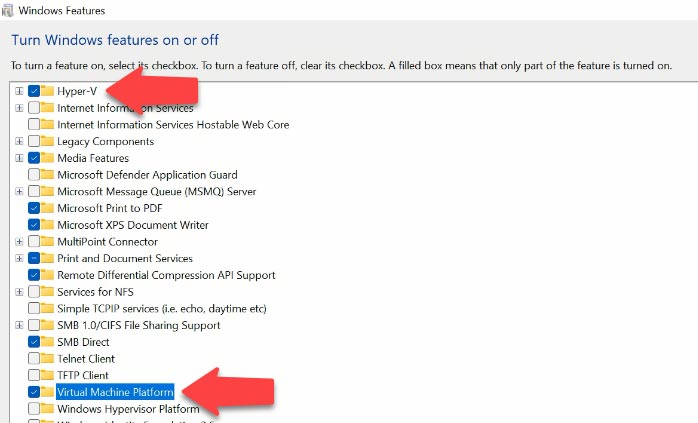Image resolution: width=698 pixels, height=423 pixels.
Task: Tick the Telnet Client checkbox
Action: click(34, 358)
